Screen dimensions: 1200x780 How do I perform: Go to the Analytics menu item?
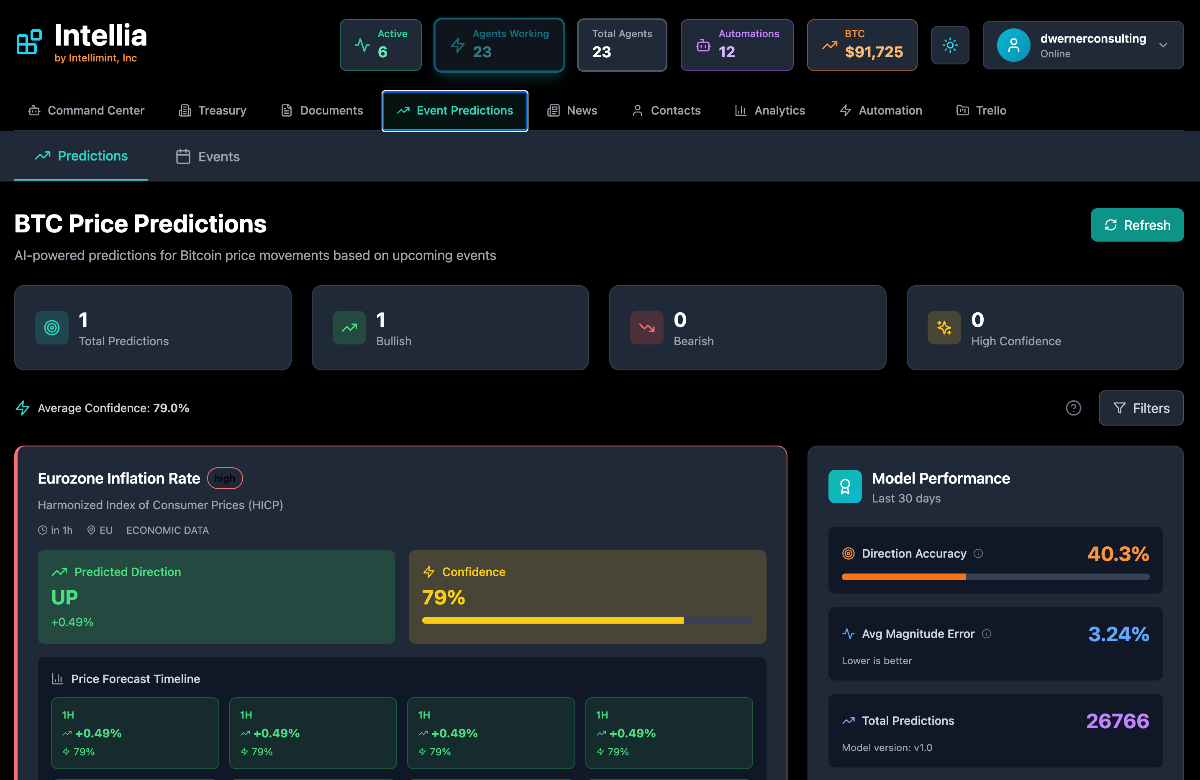pos(770,110)
